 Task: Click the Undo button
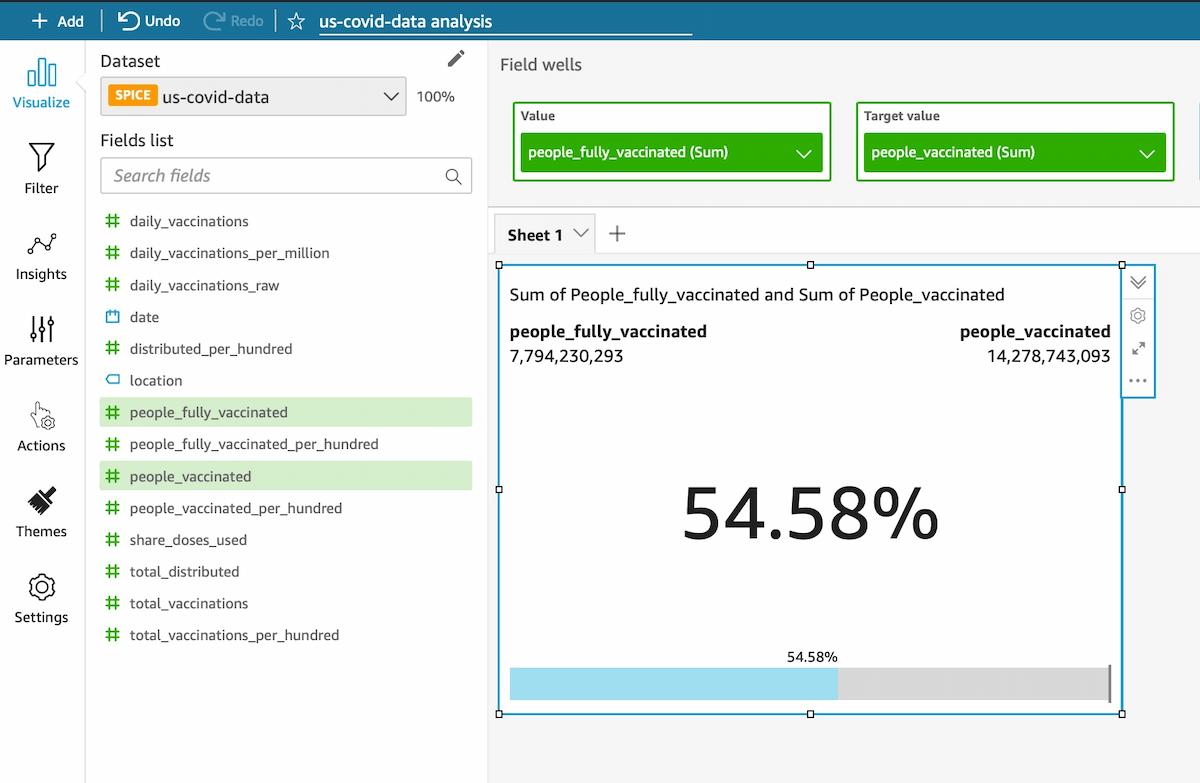149,21
